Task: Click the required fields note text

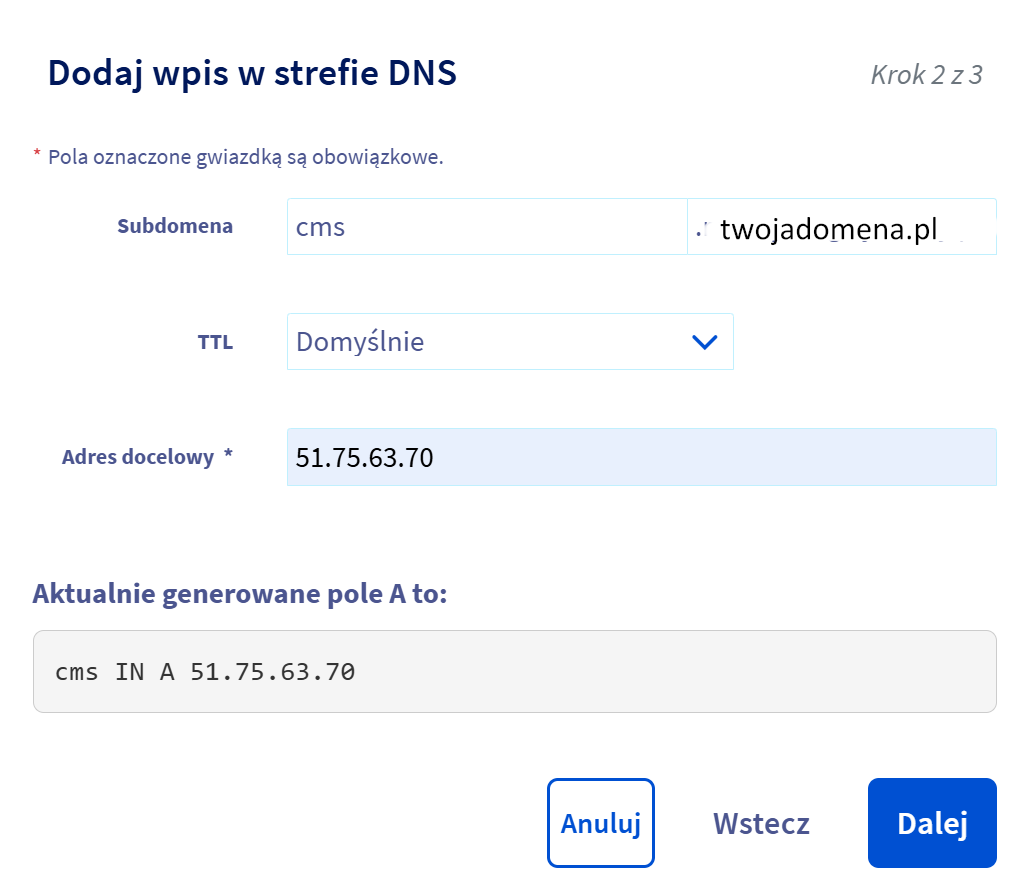Action: (x=245, y=157)
